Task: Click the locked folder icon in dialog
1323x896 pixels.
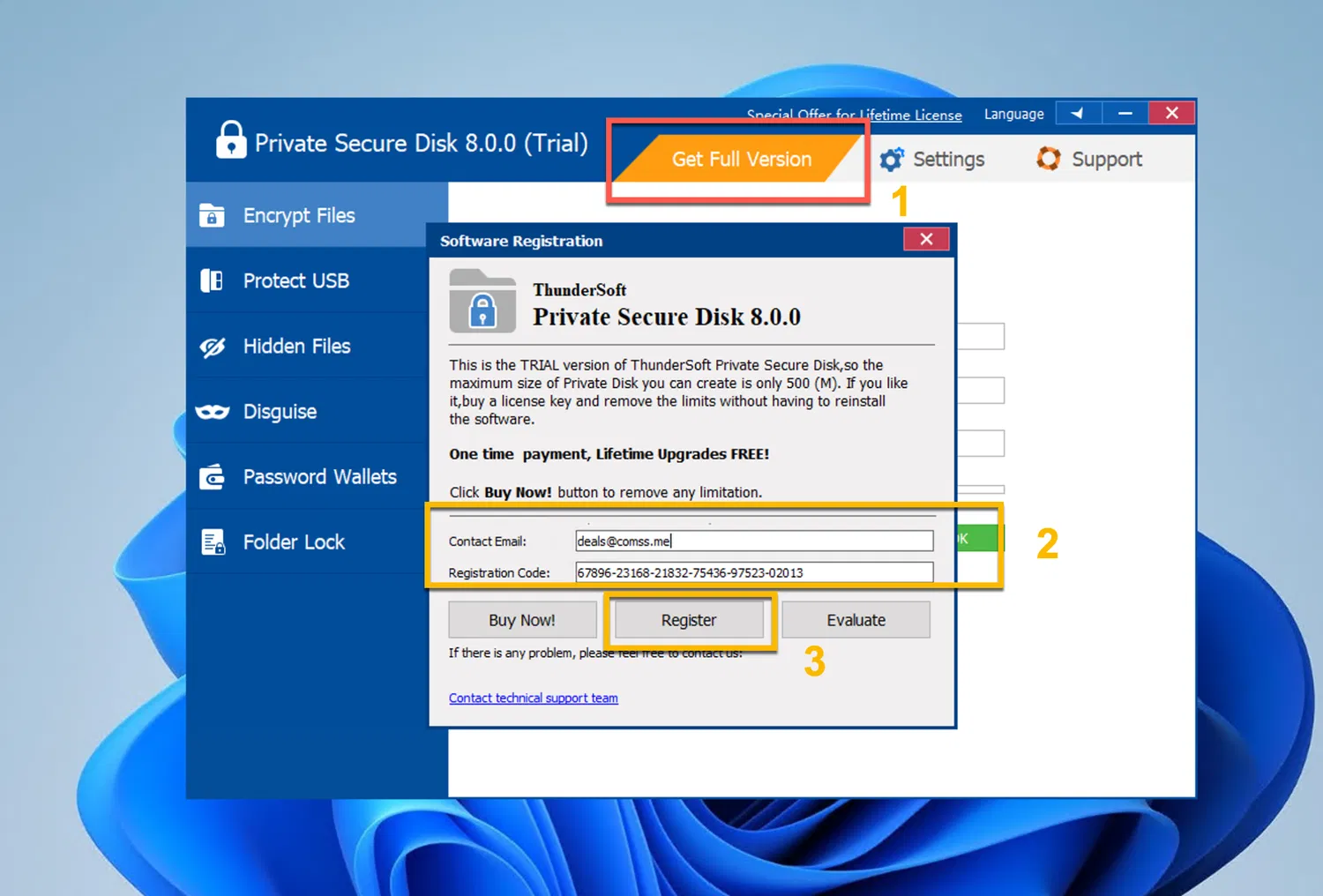Action: coord(482,301)
